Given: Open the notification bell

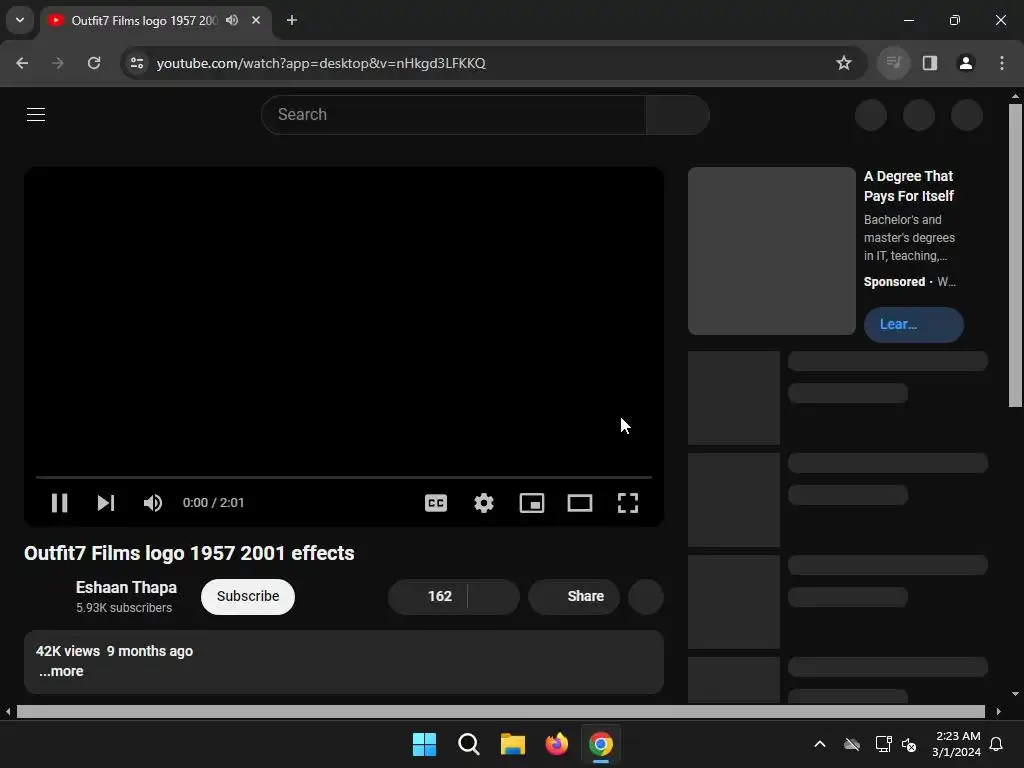Looking at the screenshot, I should 997,744.
